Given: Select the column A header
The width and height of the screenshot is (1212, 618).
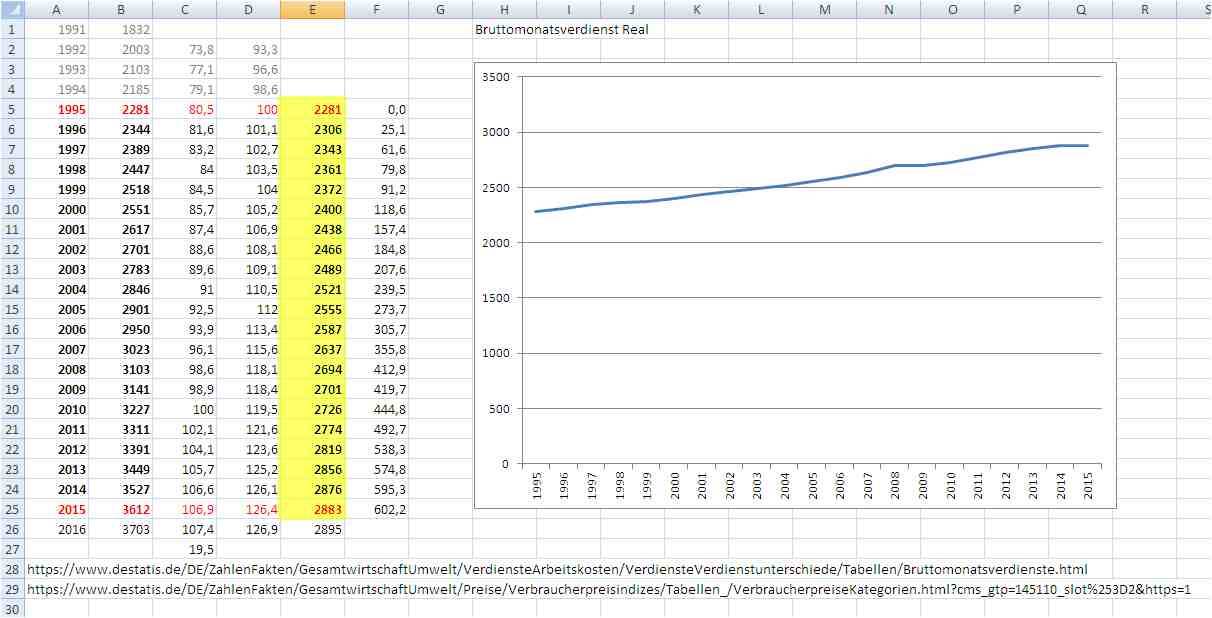Looking at the screenshot, I should 56,9.
